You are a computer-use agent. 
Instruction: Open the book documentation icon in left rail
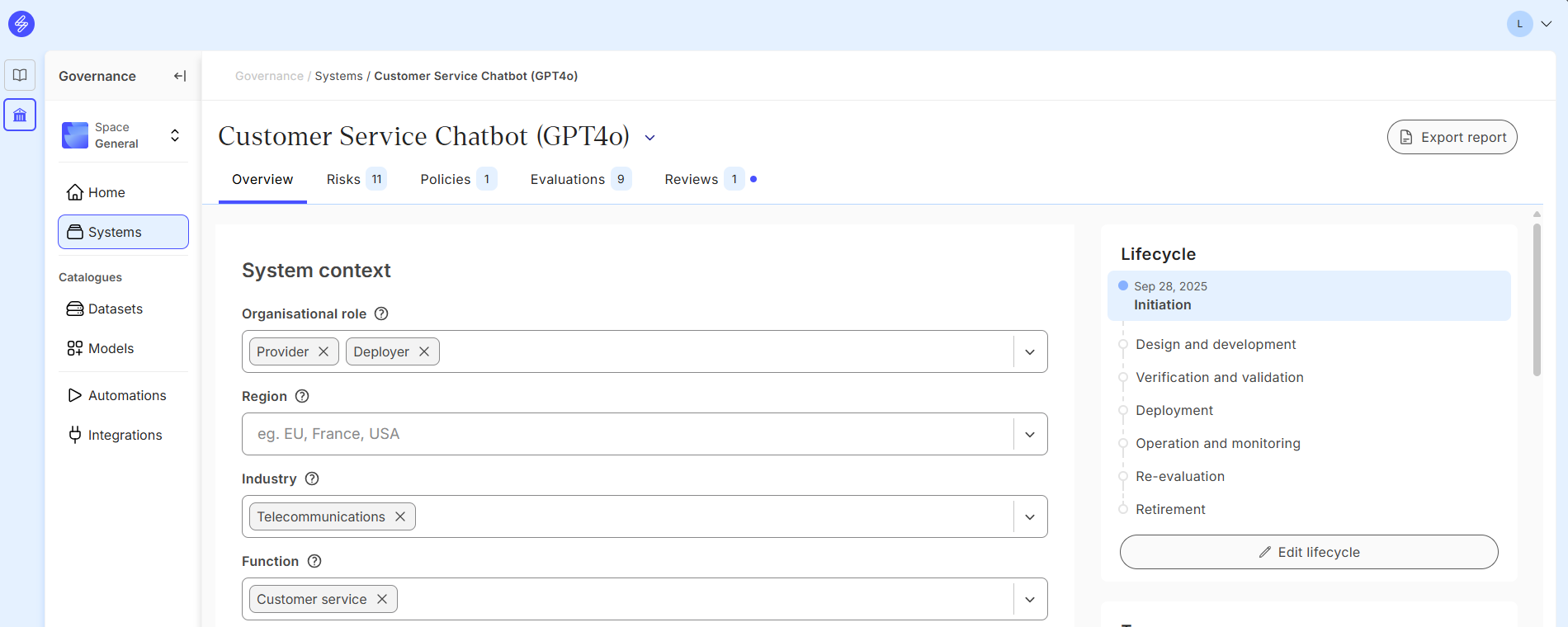pos(20,75)
